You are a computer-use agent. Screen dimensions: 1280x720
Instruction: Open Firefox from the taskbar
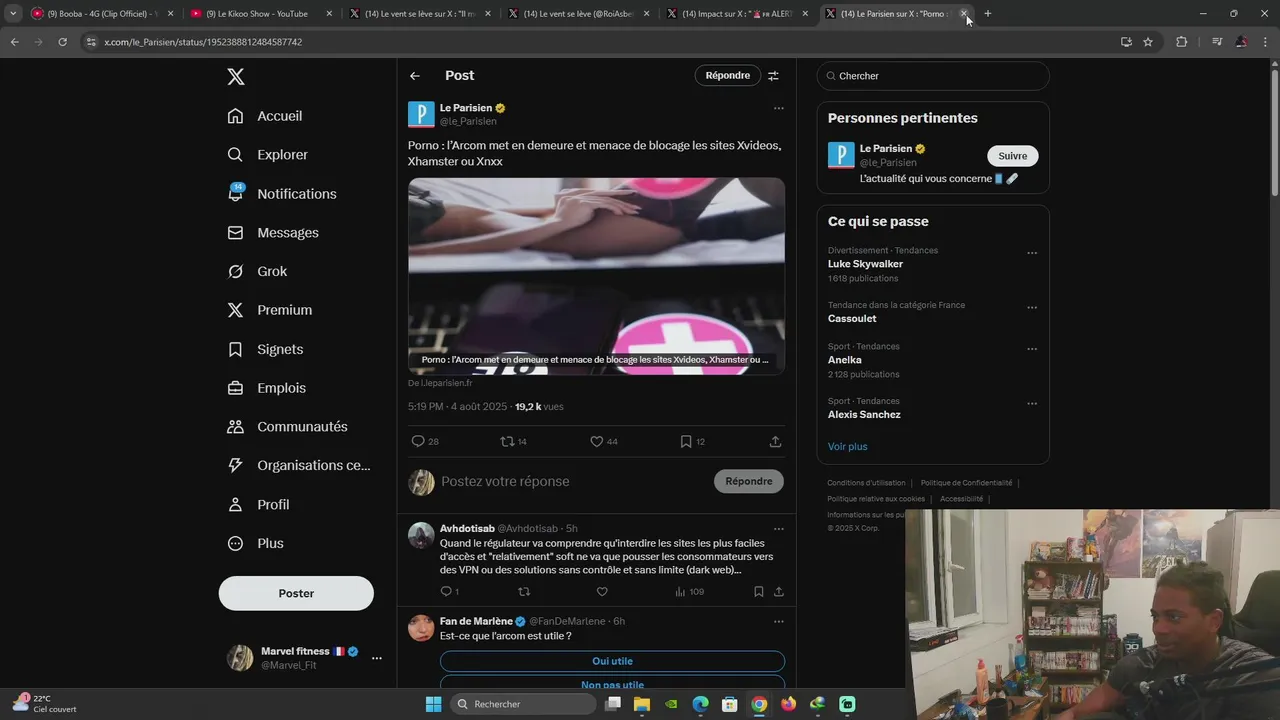pos(789,704)
